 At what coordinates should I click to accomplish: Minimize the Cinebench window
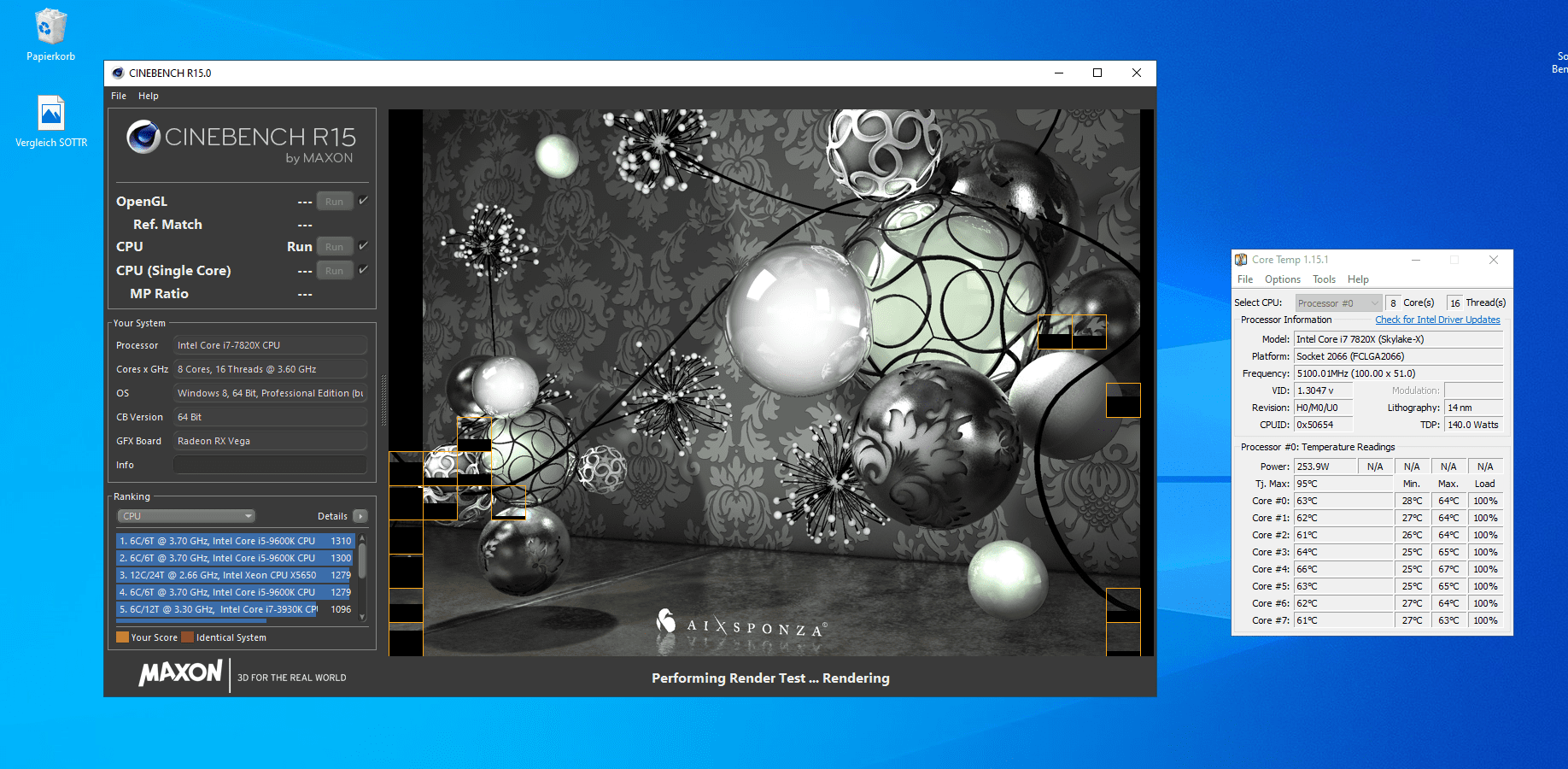[x=1059, y=73]
